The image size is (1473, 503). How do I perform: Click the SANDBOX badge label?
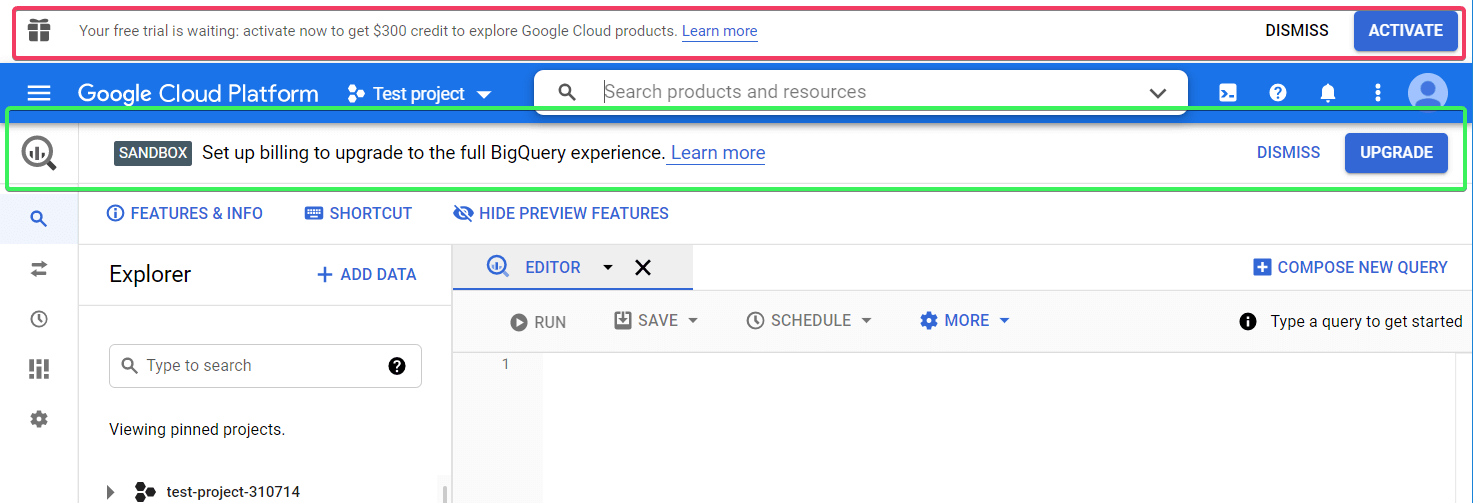153,153
